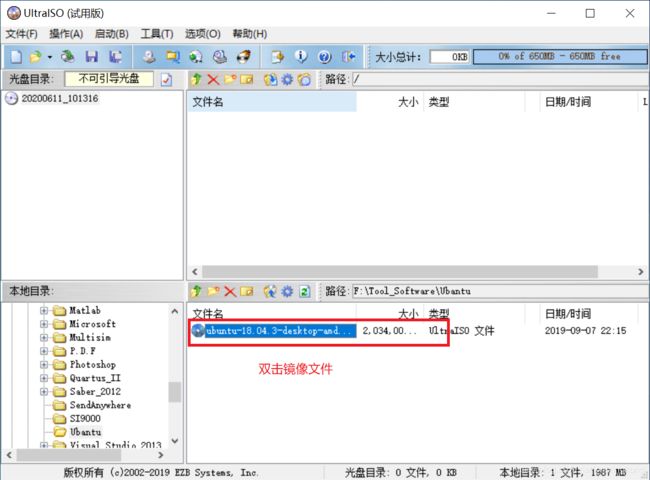Sort disc list by 类型 column header
This screenshot has width=650, height=480.
[x=474, y=102]
